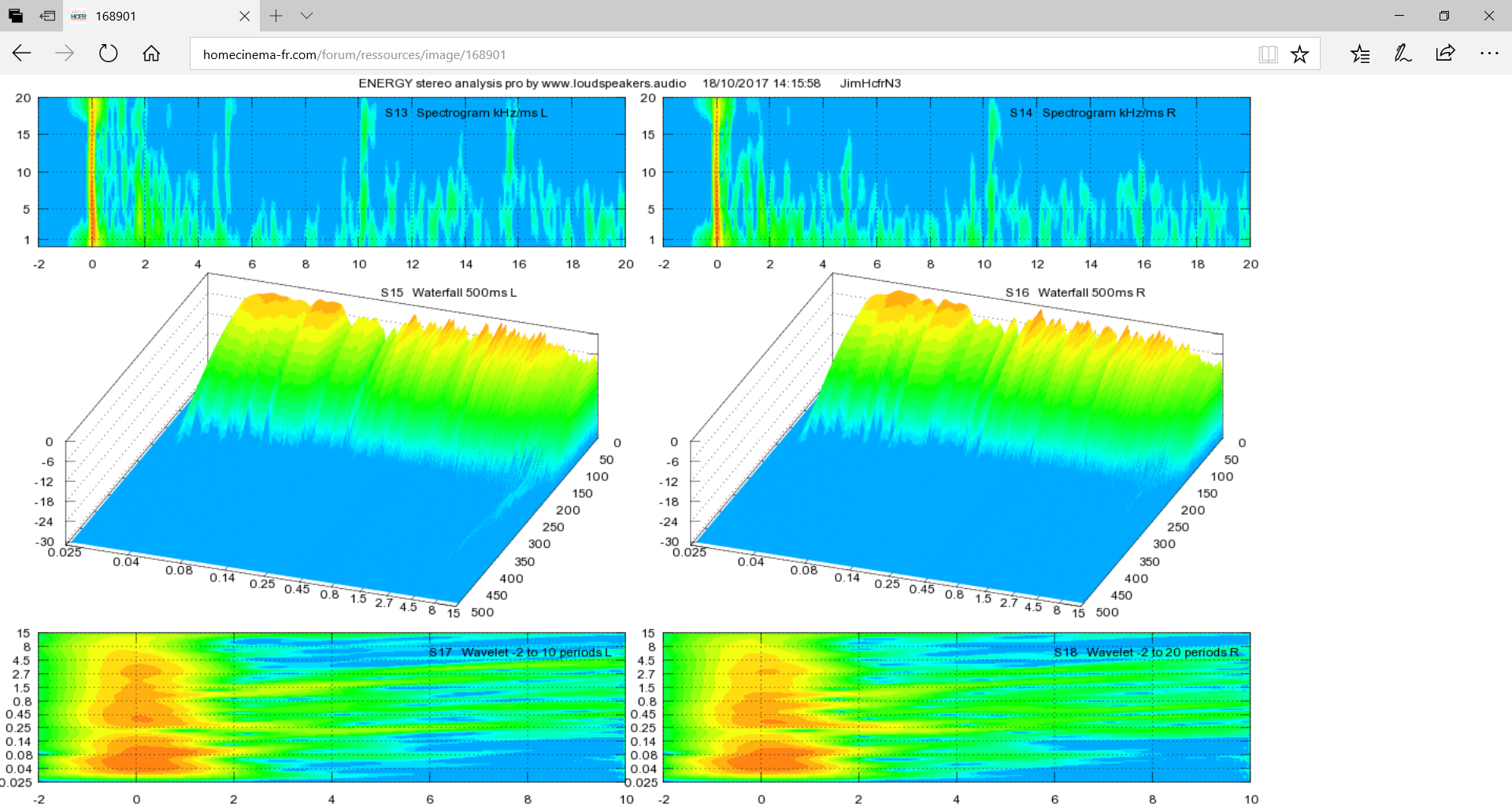Select the 168901 tab
The width and height of the screenshot is (1512, 811).
click(150, 16)
